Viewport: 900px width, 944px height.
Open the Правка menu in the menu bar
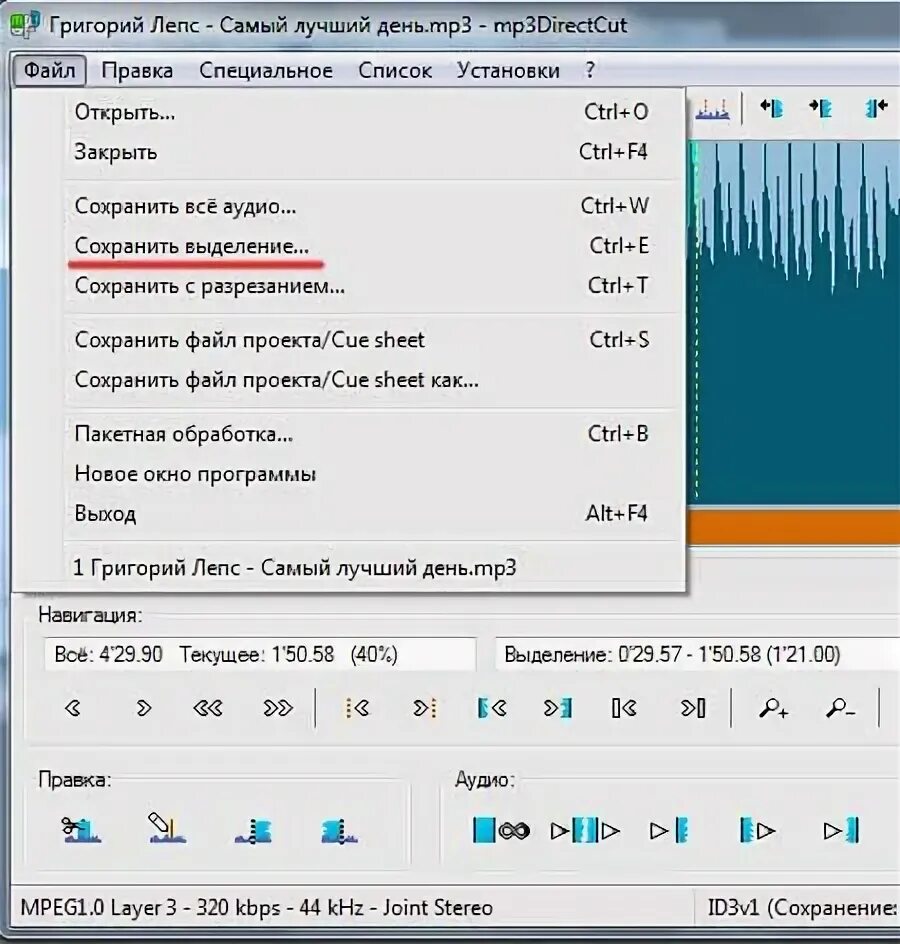click(137, 70)
